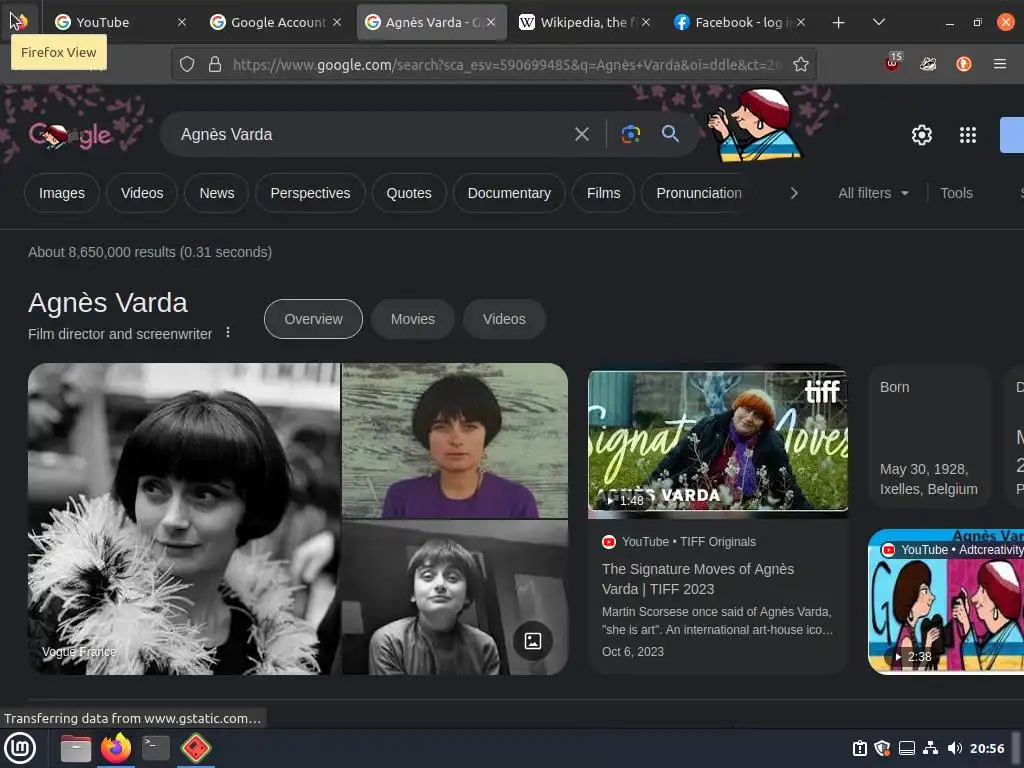Screen dimensions: 1024x768
Task: Open Firefox View button
Action: click(18, 22)
